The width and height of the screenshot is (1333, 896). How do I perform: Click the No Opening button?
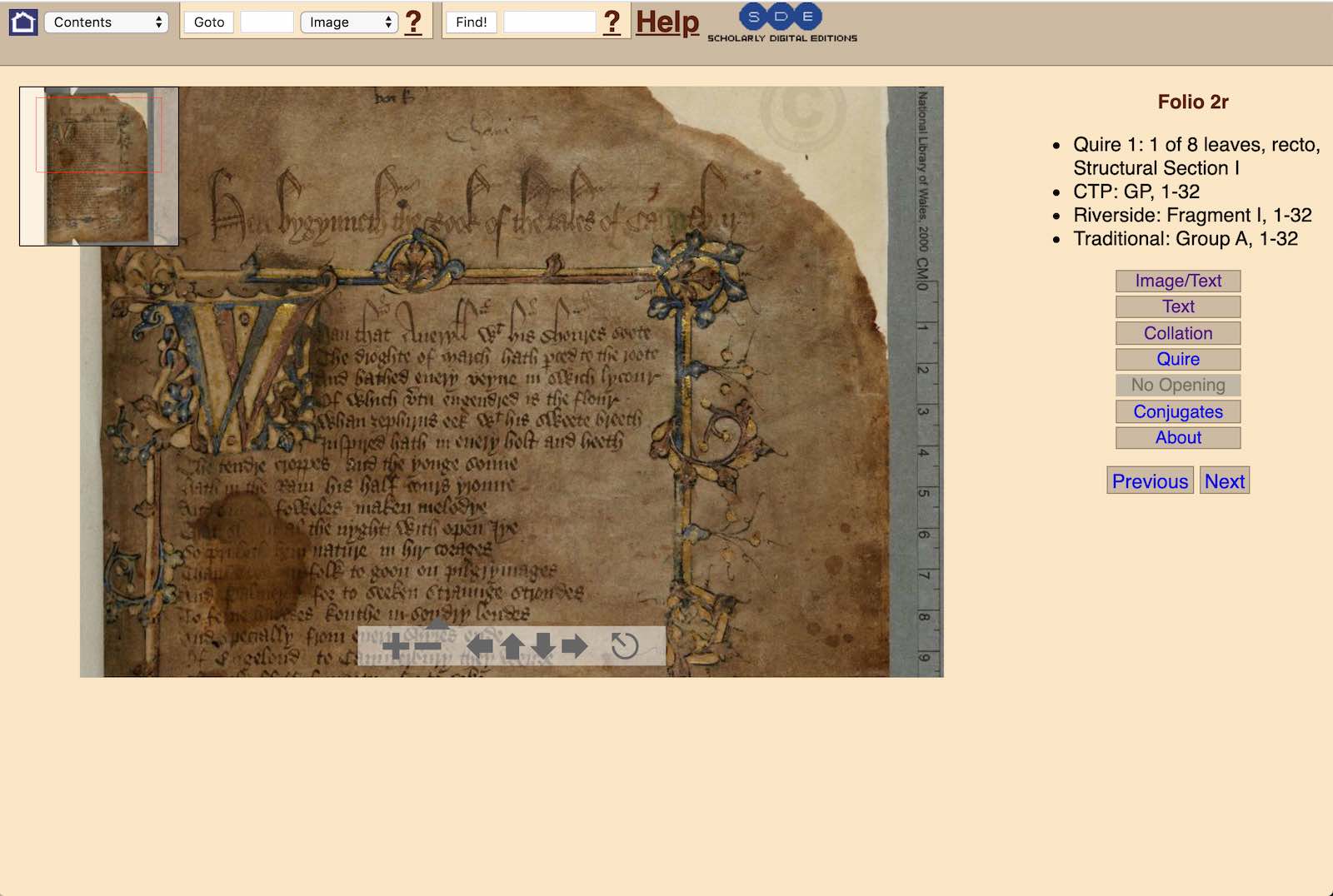pos(1178,385)
